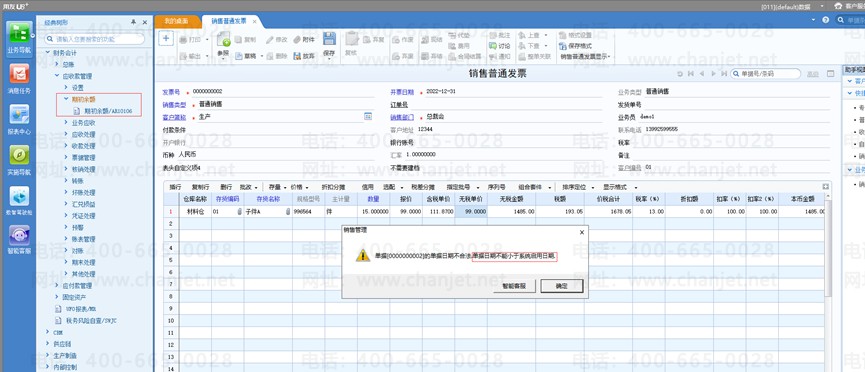Open the 消息任务 sidebar icon
The height and width of the screenshot is (372, 865).
(x=19, y=78)
